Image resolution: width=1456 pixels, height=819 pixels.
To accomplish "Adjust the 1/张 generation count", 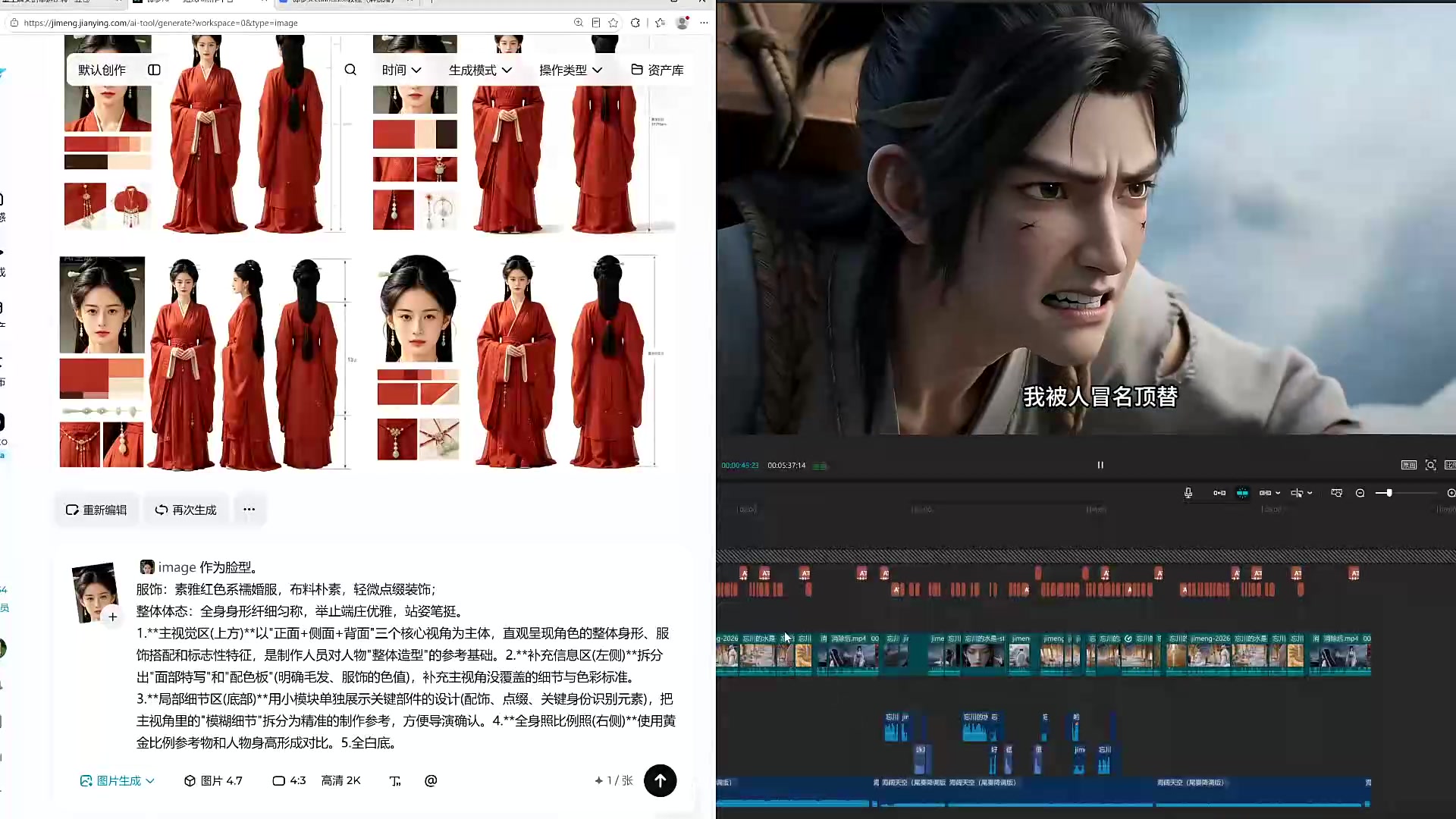I will tap(613, 780).
